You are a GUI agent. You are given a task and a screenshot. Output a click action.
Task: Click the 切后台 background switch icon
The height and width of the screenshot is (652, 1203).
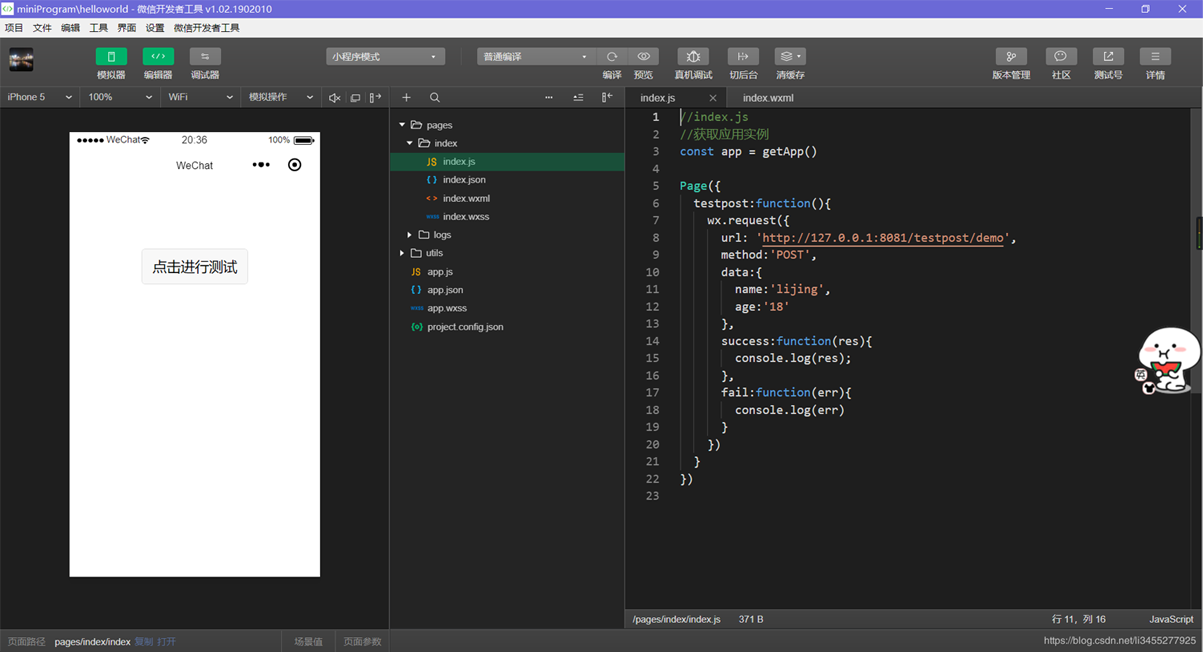tap(743, 57)
